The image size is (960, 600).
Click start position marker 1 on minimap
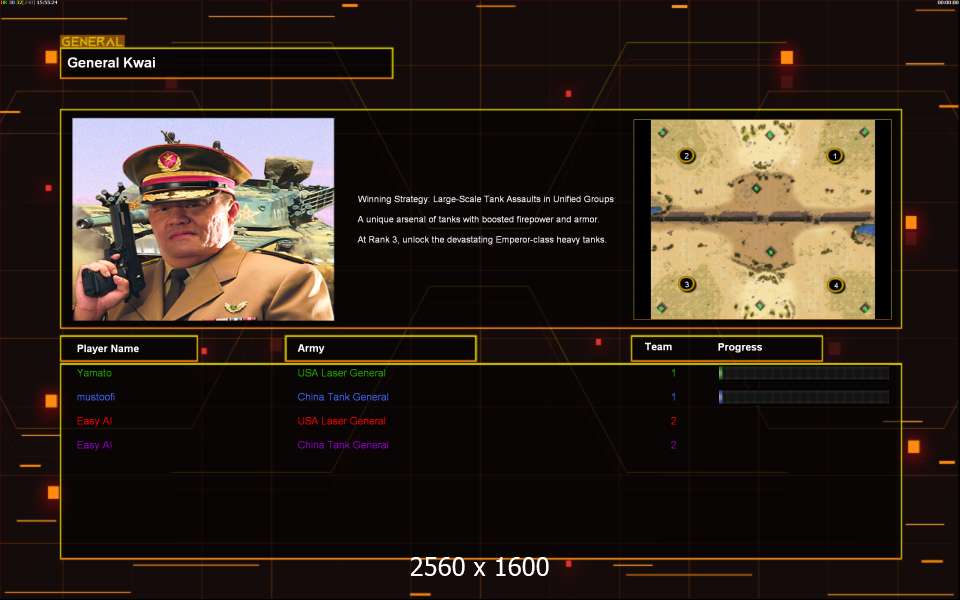(834, 156)
